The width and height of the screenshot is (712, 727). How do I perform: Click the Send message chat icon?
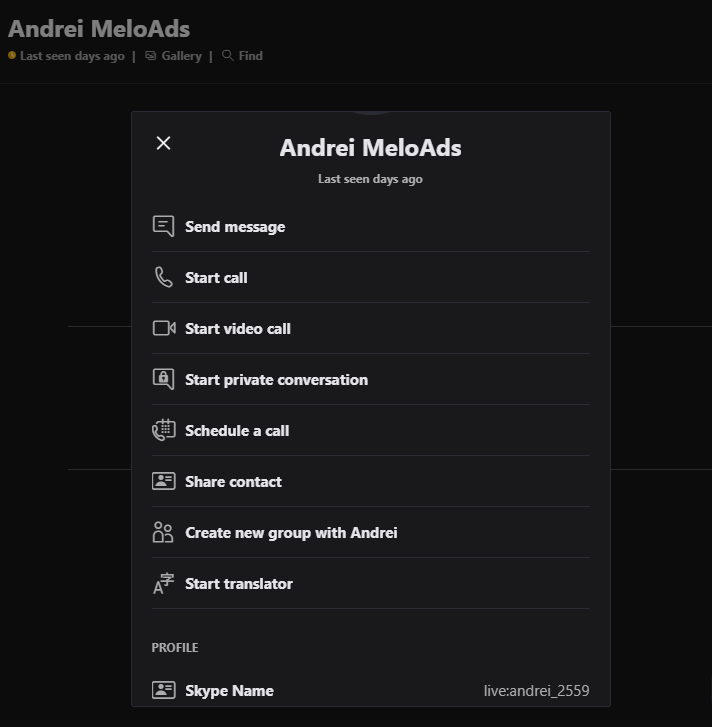[163, 226]
